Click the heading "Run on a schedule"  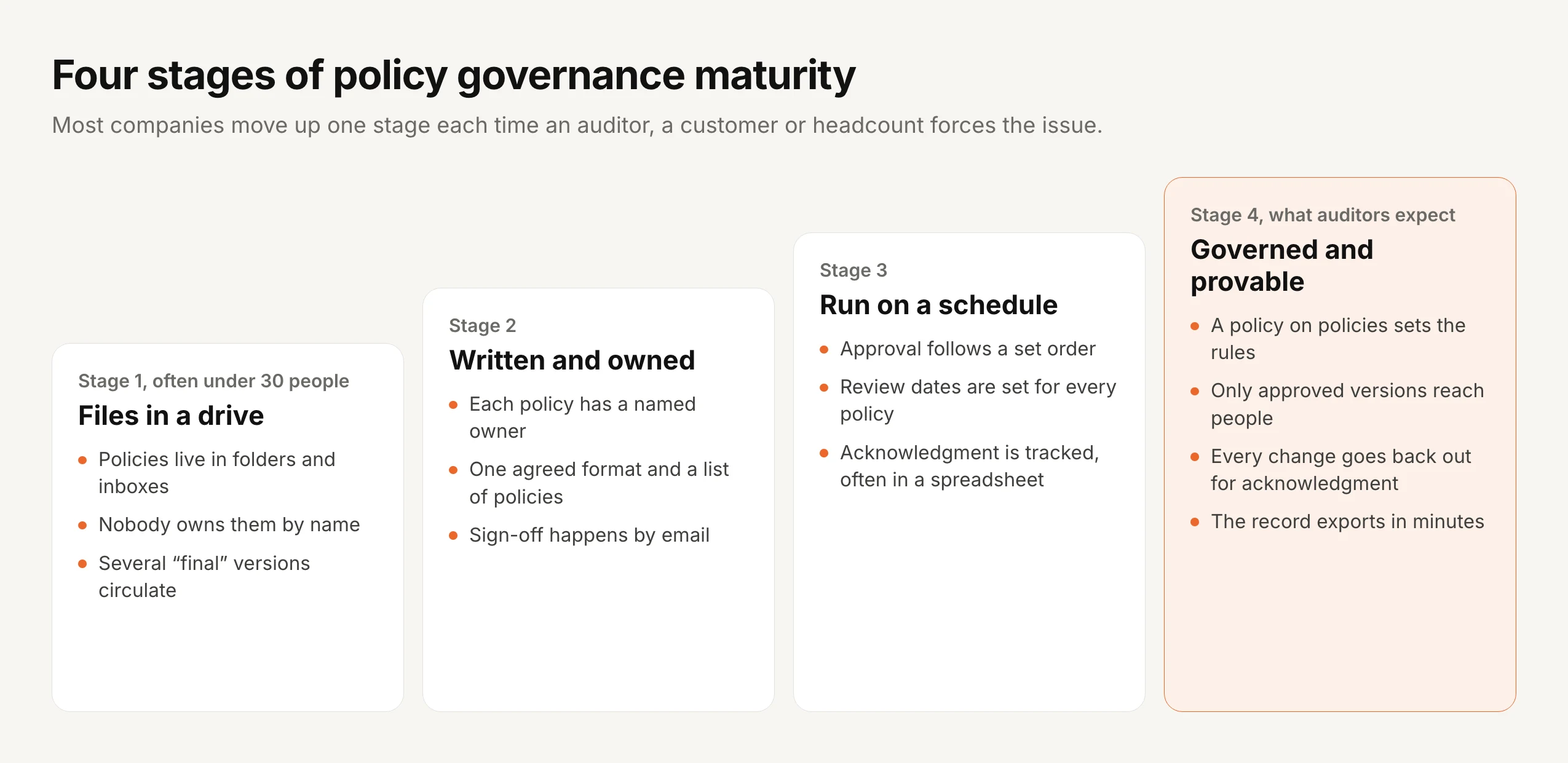[x=938, y=305]
